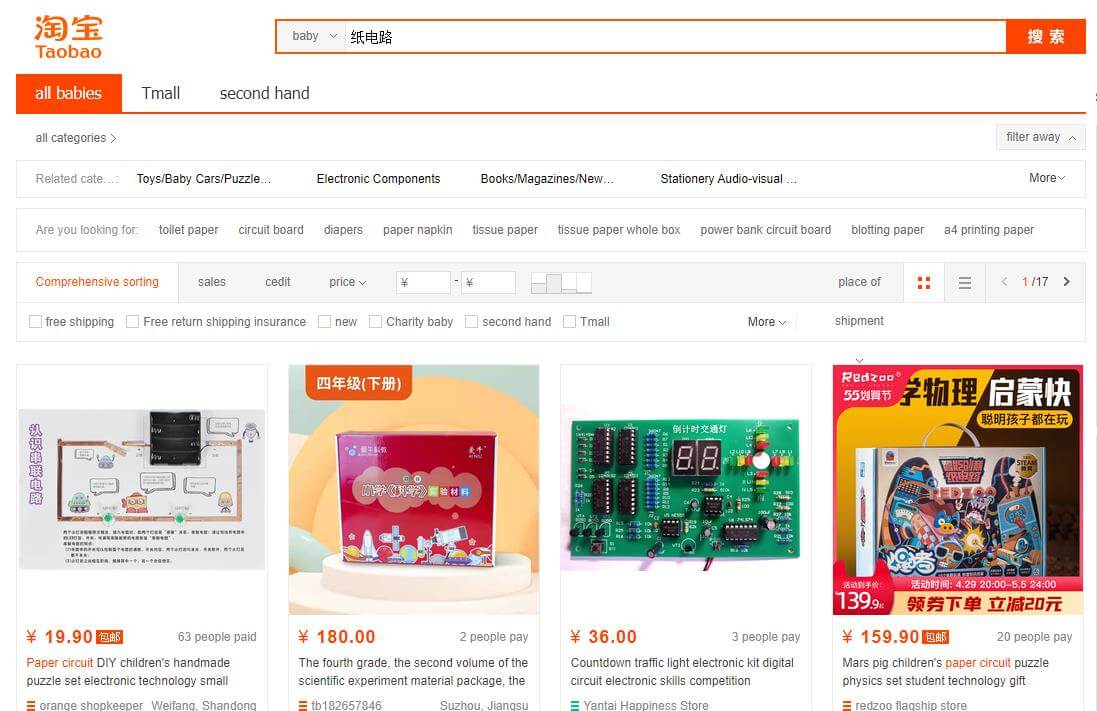The height and width of the screenshot is (711, 1097).
Task: Tick the second hand filter checkbox
Action: pyautogui.click(x=472, y=321)
